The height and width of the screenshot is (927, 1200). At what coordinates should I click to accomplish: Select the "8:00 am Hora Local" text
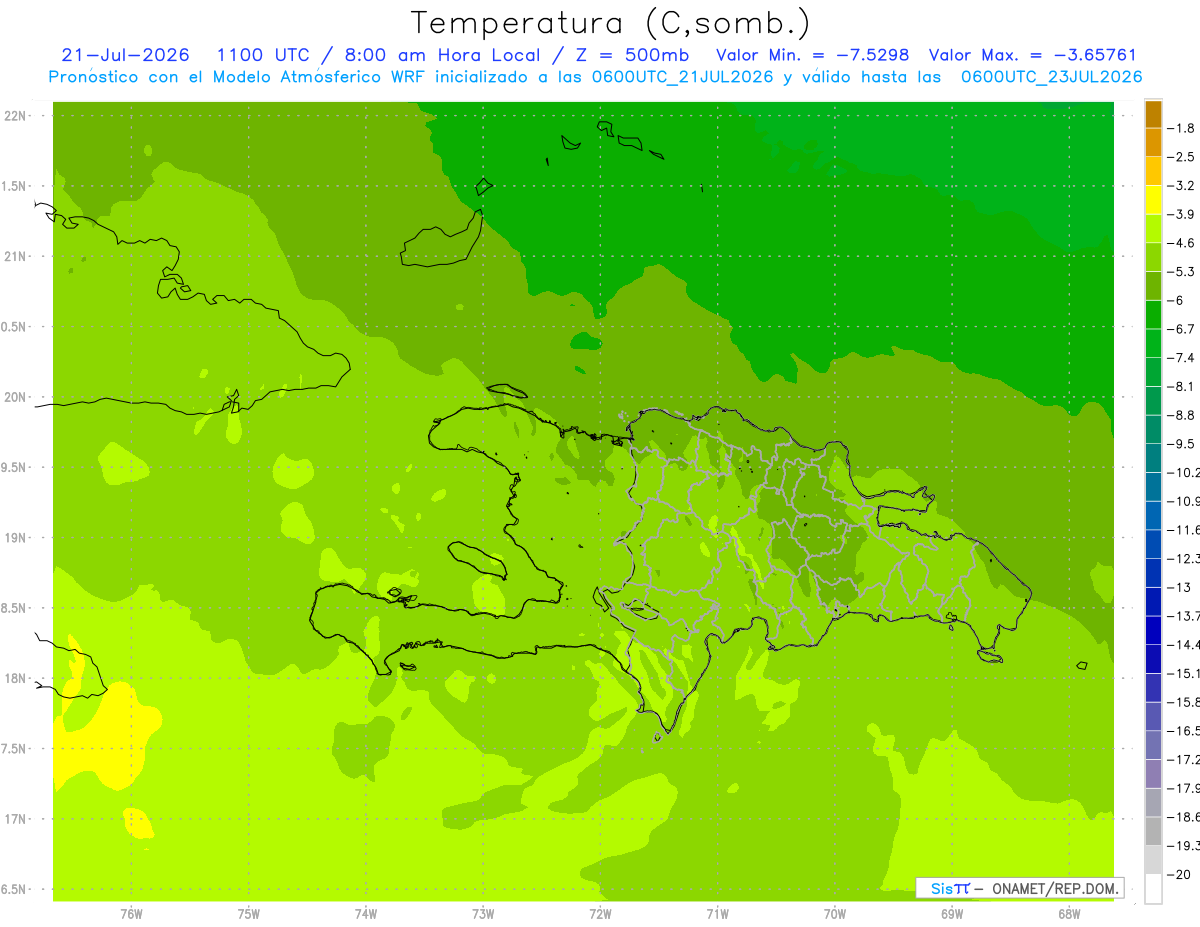point(440,55)
